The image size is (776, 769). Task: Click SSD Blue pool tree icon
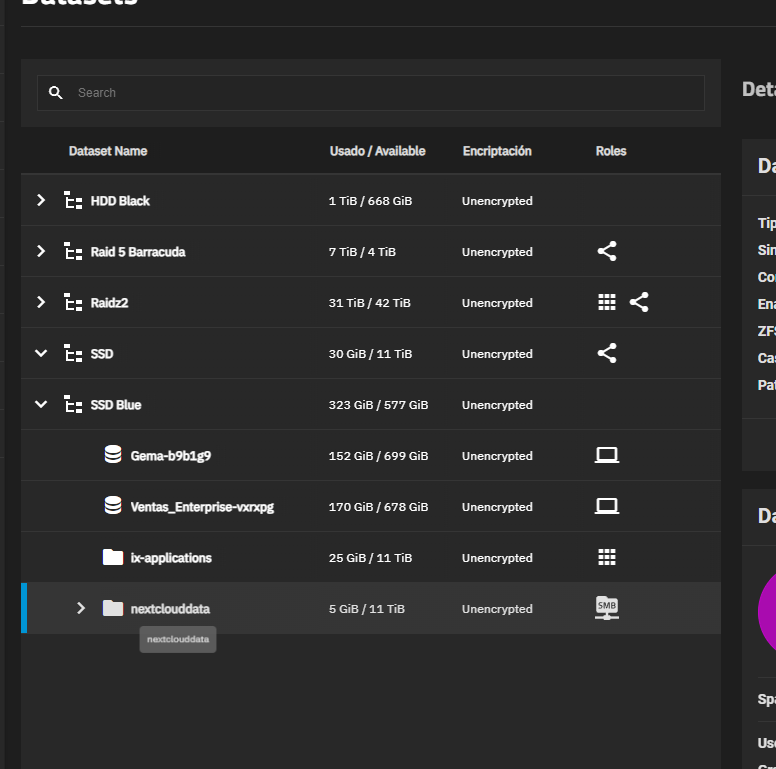pyautogui.click(x=73, y=404)
